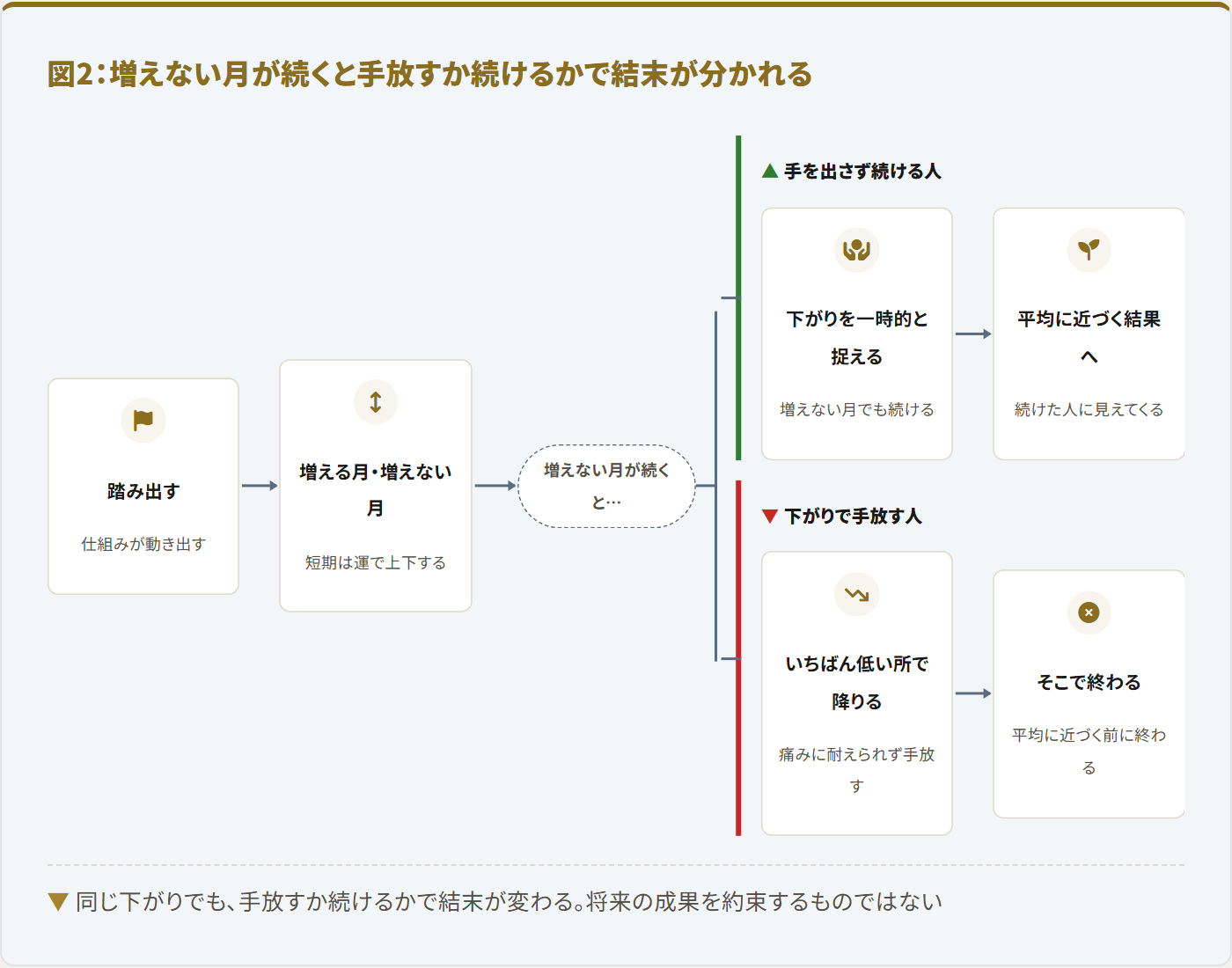Click the subtitle 短期は運で上下する
This screenshot has width=1232, height=968.
(376, 562)
